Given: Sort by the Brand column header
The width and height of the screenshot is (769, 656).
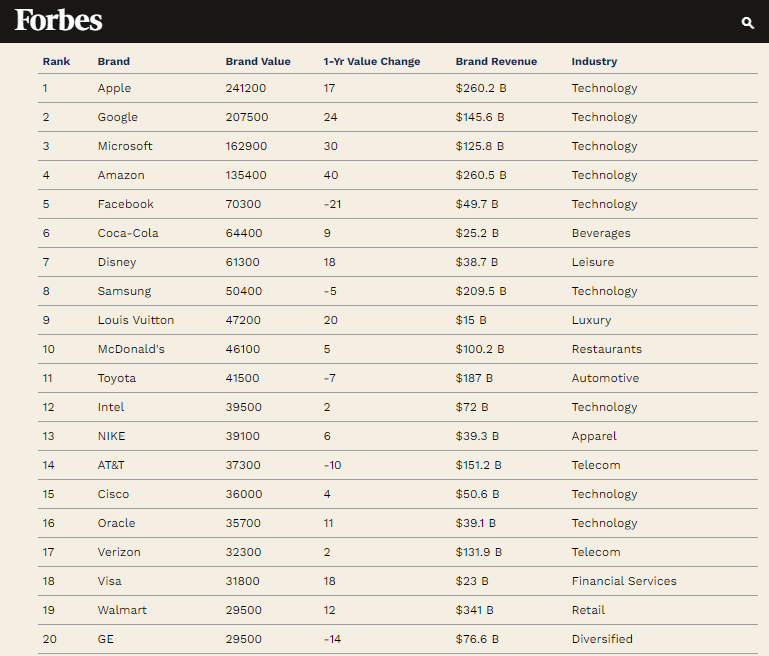Looking at the screenshot, I should [x=114, y=61].
